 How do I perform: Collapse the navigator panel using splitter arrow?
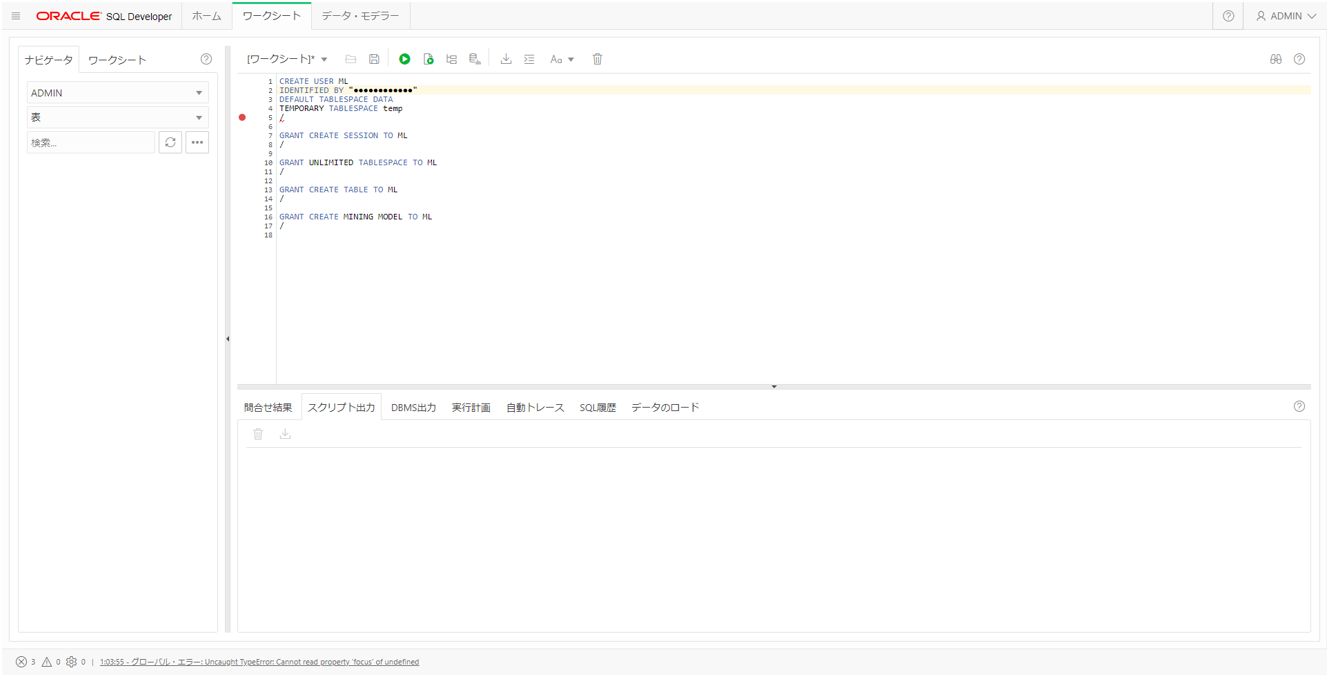click(227, 339)
